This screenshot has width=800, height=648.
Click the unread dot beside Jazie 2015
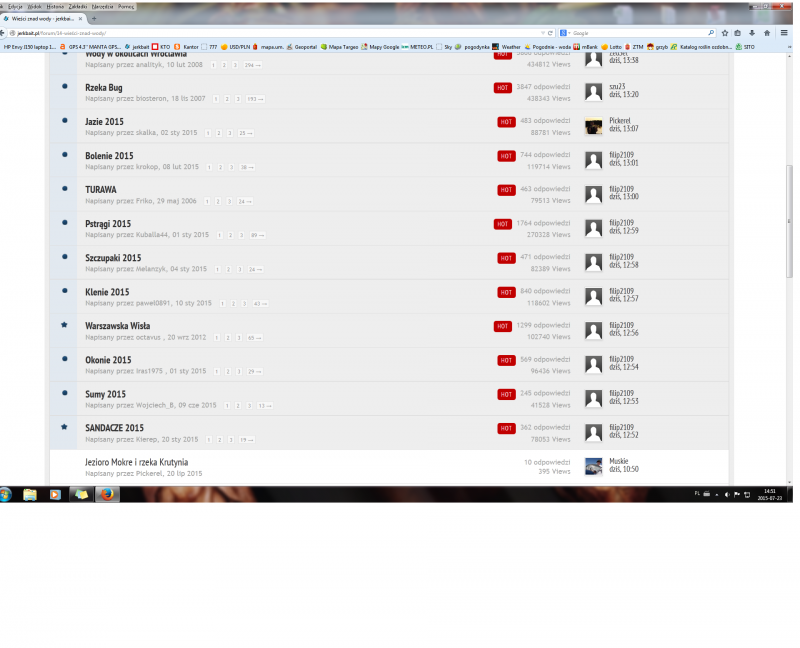65,122
